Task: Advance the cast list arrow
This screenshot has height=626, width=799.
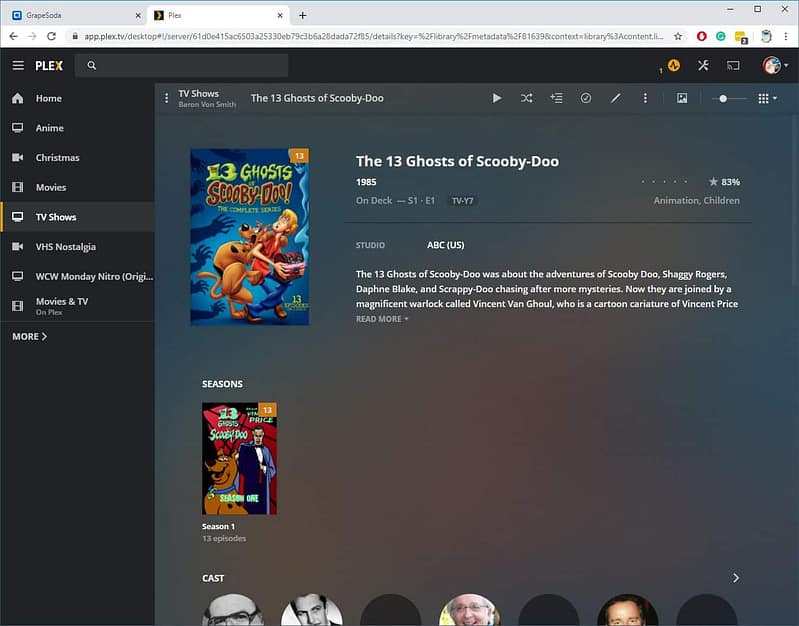Action: 736,578
